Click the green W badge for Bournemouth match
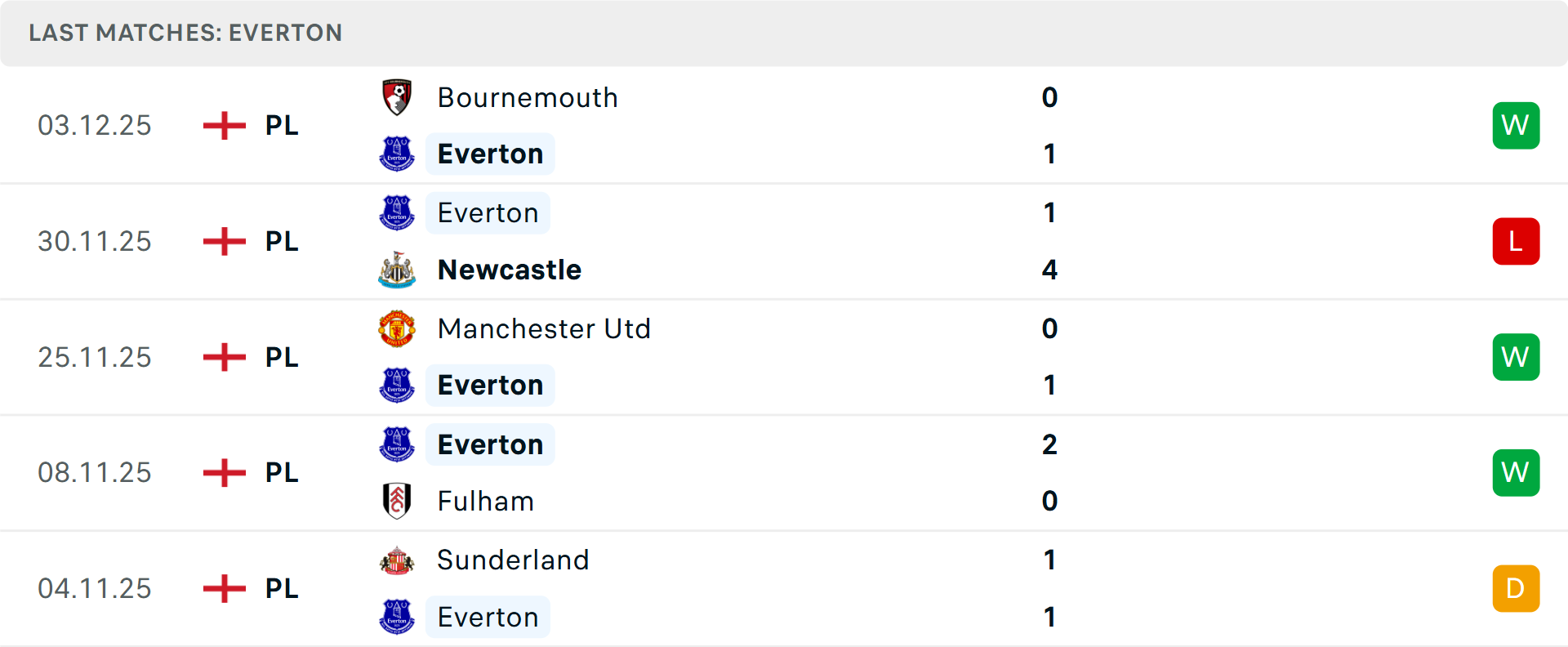This screenshot has width=1568, height=647. [x=1516, y=125]
